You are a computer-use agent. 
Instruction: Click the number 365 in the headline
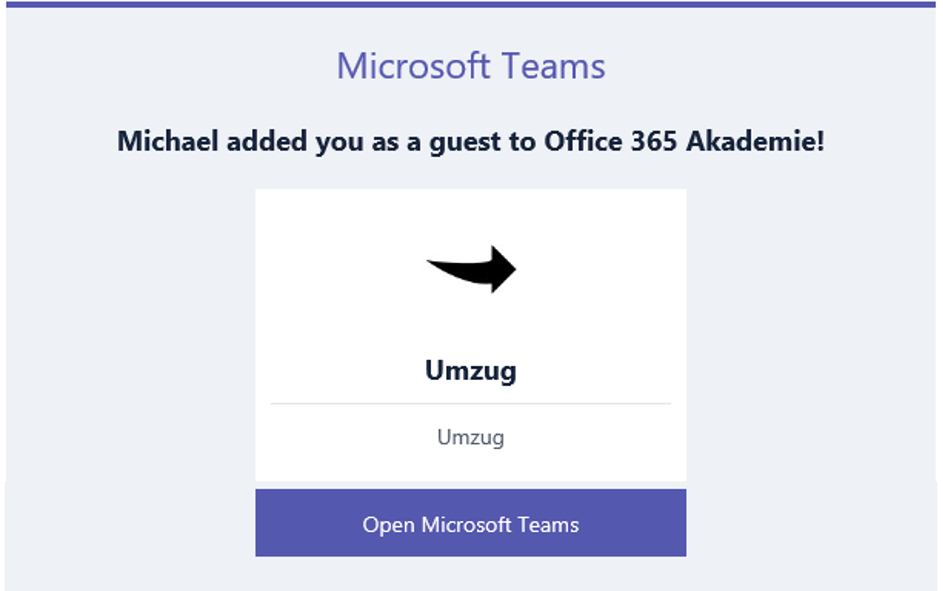pos(654,141)
